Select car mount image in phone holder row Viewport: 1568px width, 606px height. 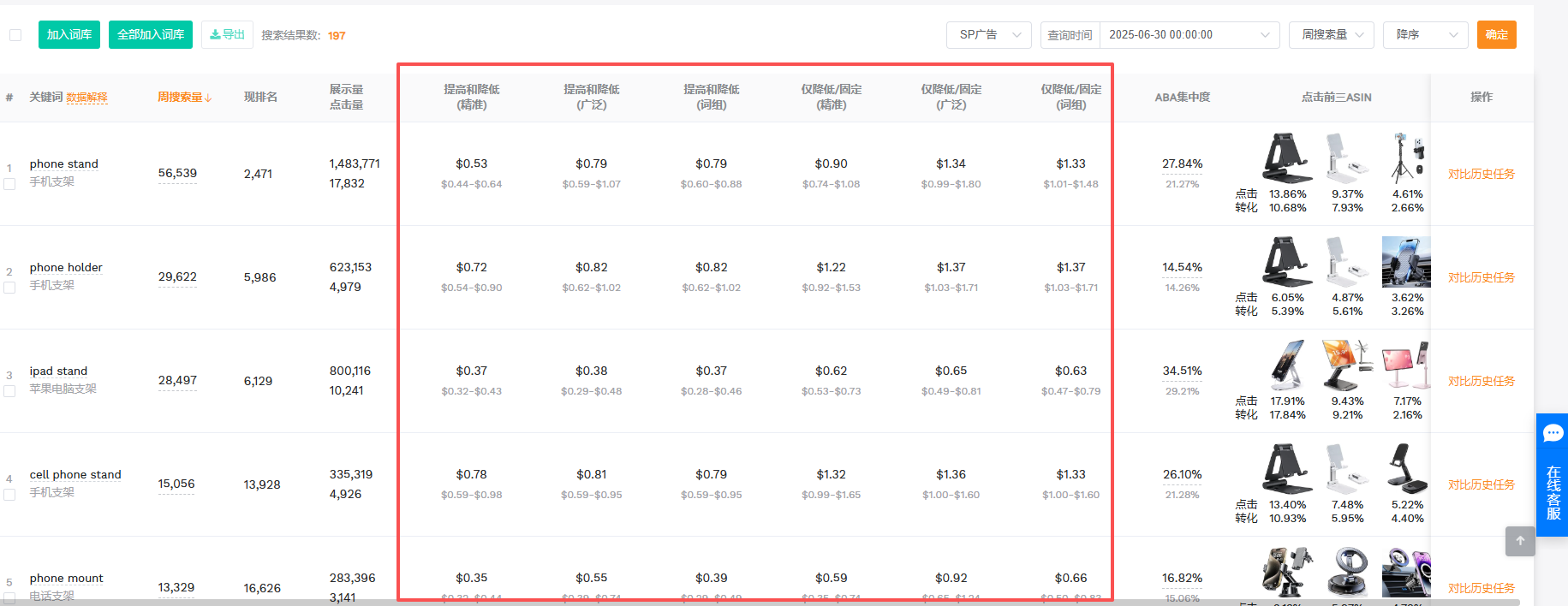coord(1405,262)
